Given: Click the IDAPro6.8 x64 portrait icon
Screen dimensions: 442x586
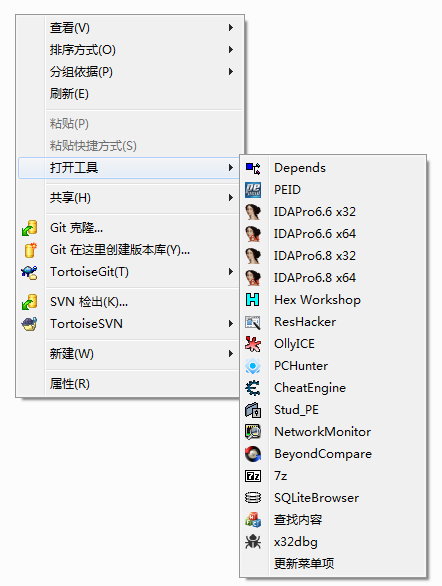Looking at the screenshot, I should coord(253,278).
